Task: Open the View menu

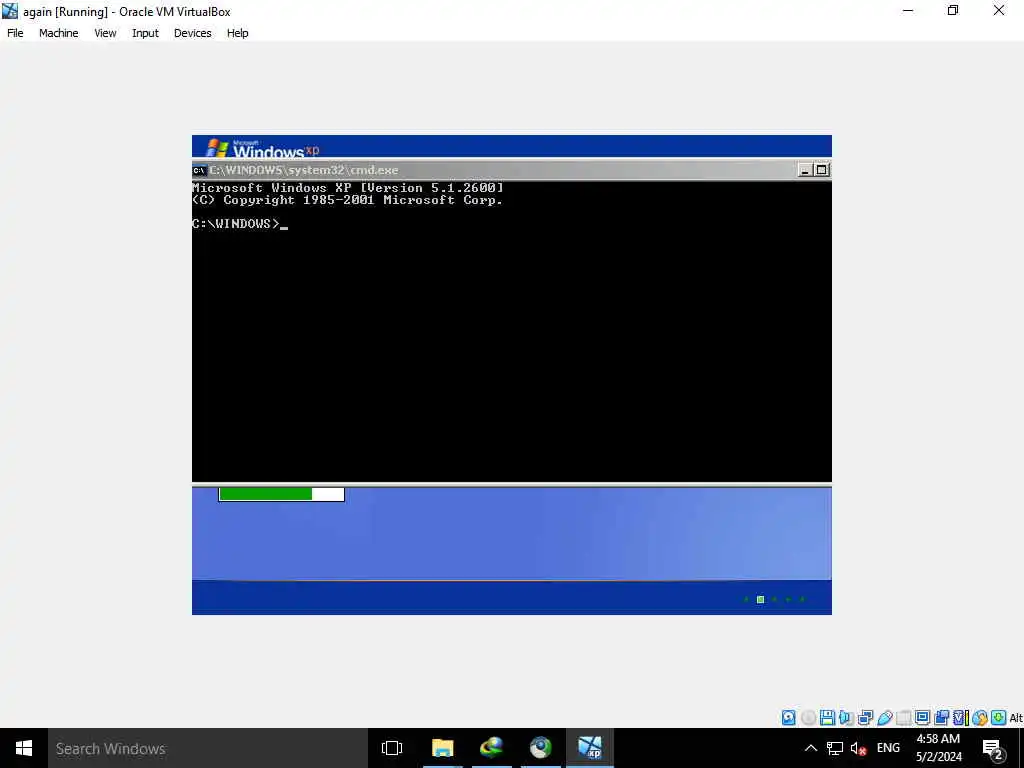Action: tap(105, 33)
